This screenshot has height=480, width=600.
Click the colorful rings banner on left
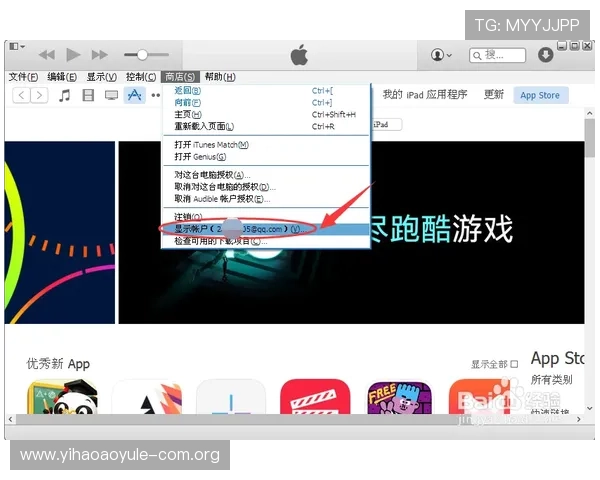60,232
